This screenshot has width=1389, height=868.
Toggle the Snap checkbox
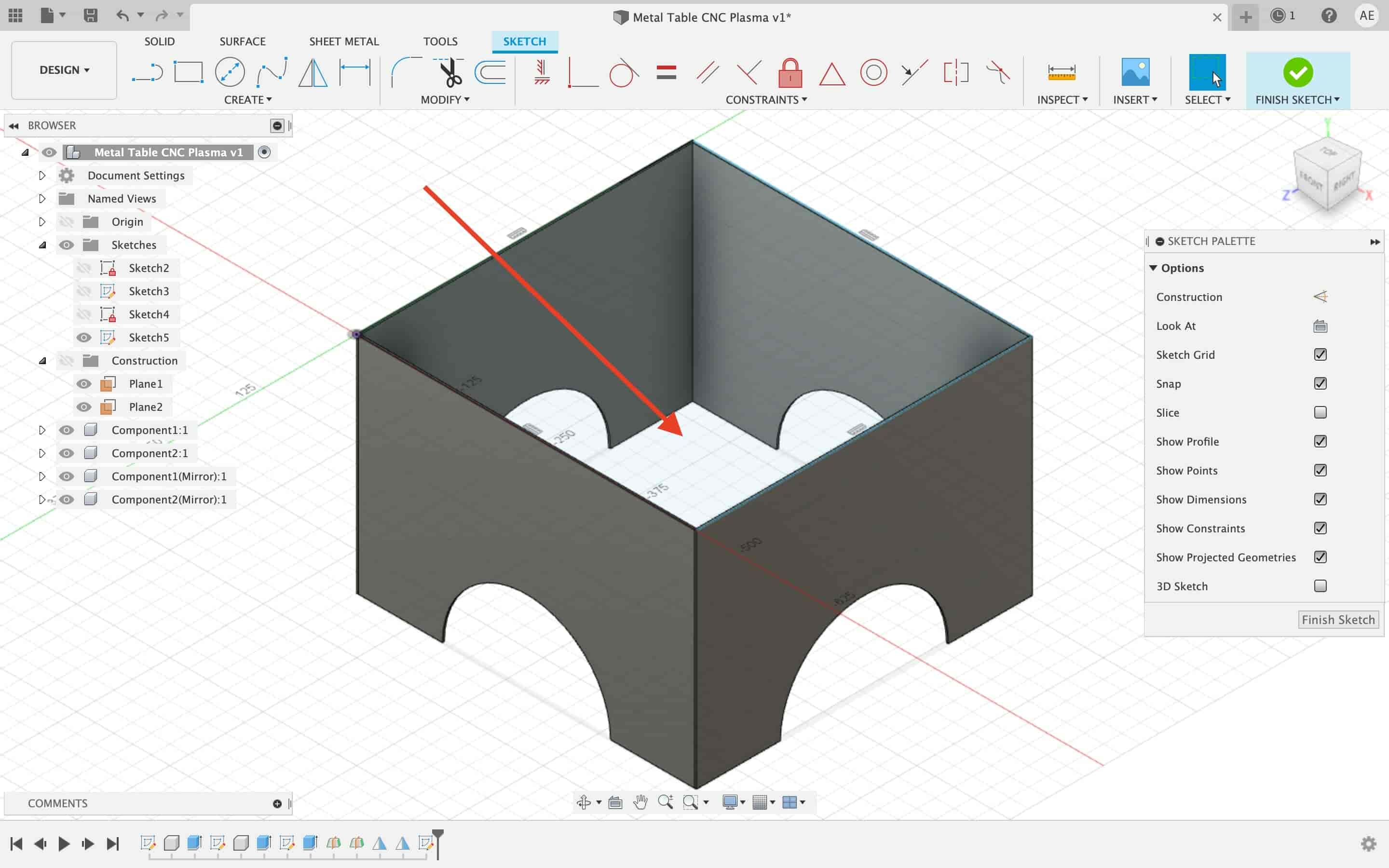point(1320,383)
